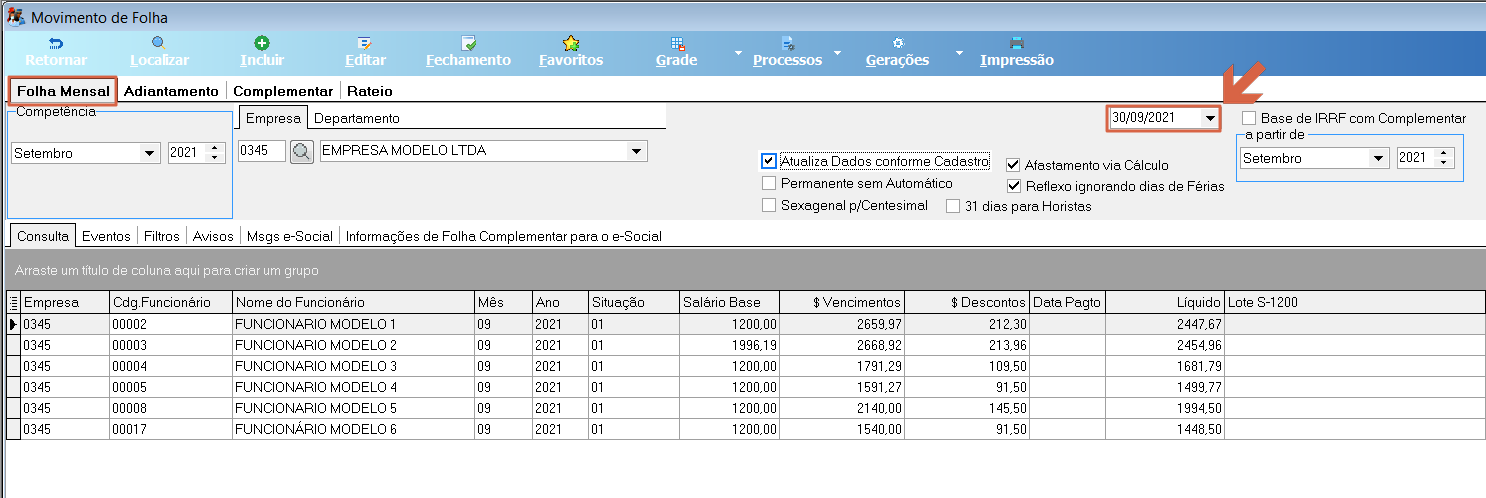Open the 'a partir de' month dropdown
Viewport: 1486px width, 498px height.
pyautogui.click(x=1379, y=158)
